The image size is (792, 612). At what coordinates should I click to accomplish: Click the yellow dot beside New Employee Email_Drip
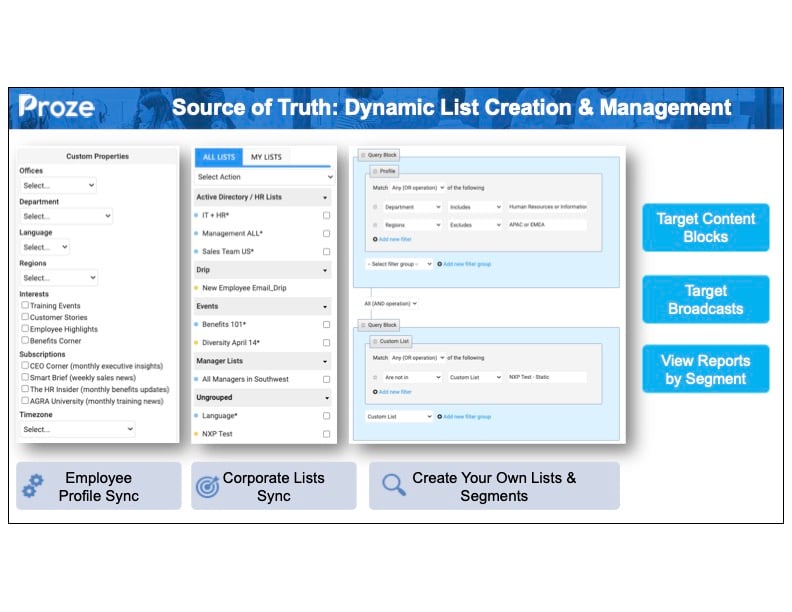[x=196, y=288]
